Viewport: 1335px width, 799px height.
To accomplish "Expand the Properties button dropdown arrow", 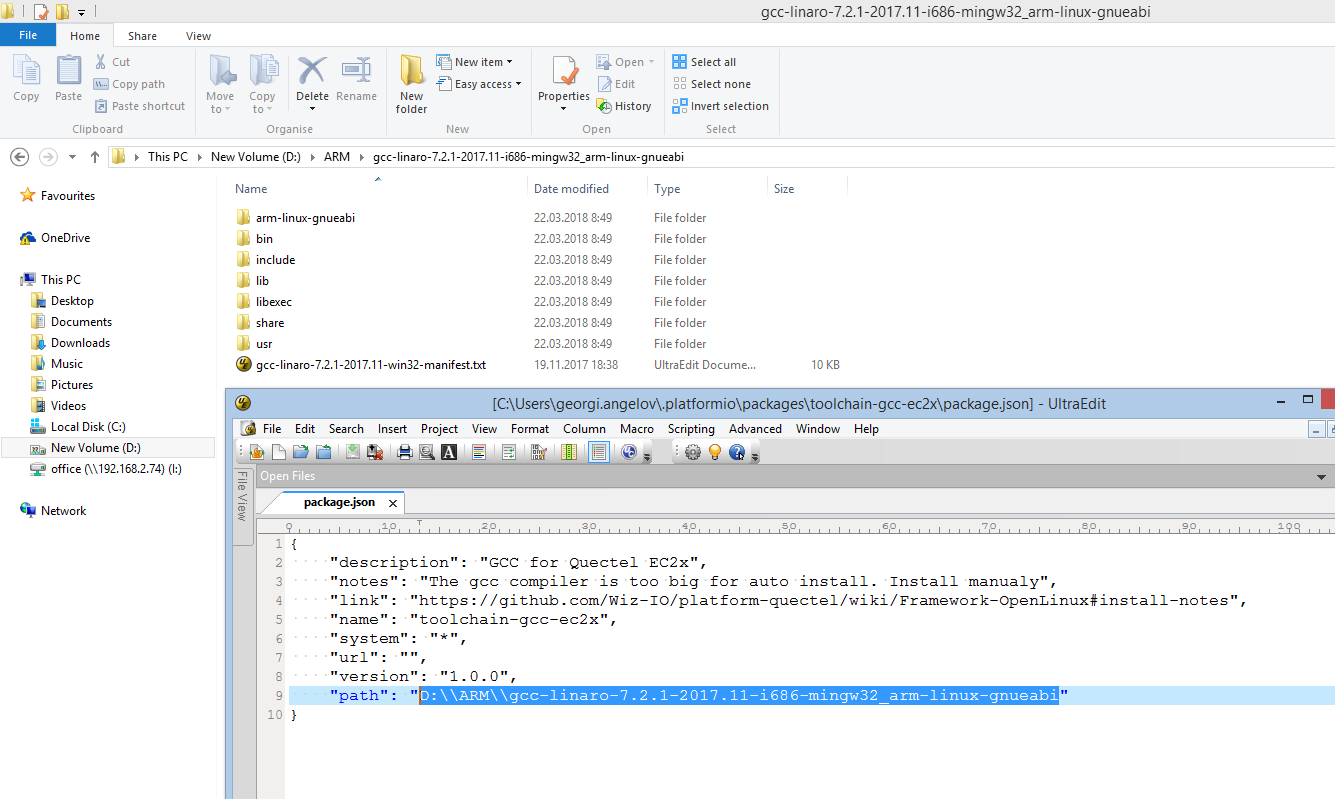I will (x=564, y=109).
